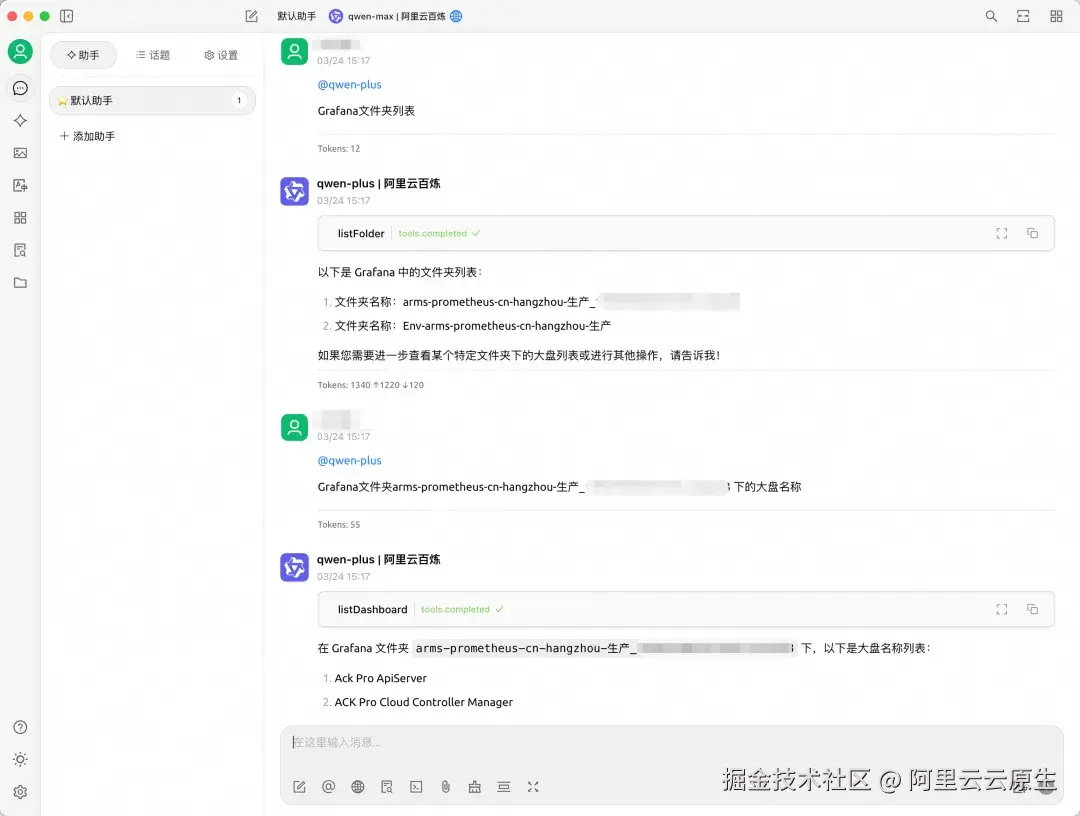The image size is (1080, 816).
Task: Select the 默认助手 assistant item
Action: pyautogui.click(x=152, y=101)
